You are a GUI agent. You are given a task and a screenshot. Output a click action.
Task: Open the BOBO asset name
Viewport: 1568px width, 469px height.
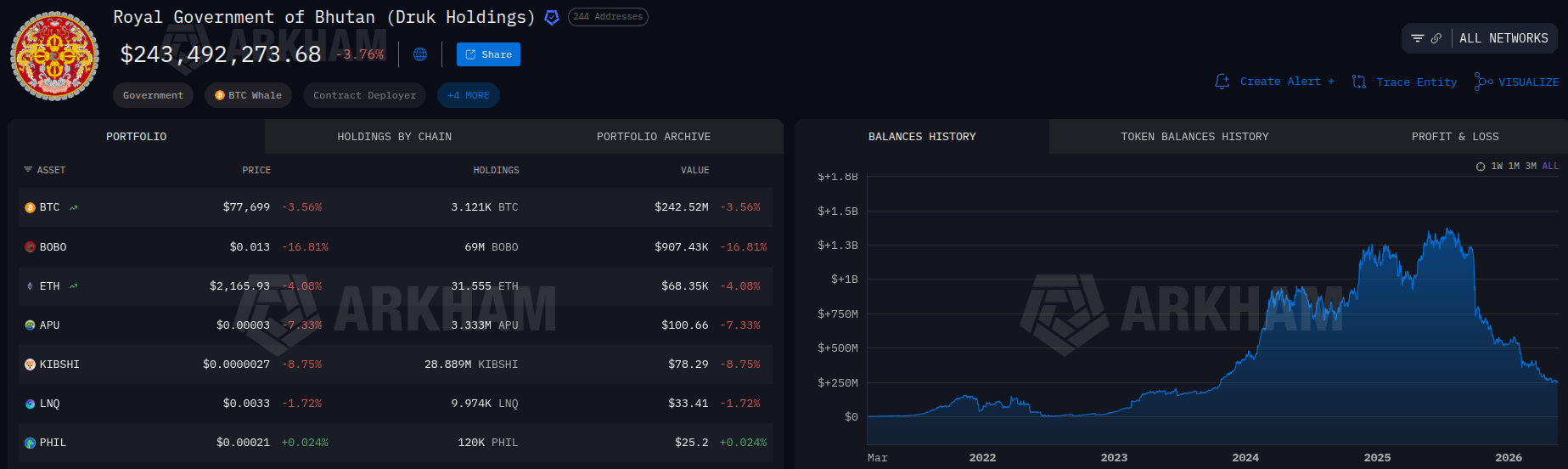(53, 247)
